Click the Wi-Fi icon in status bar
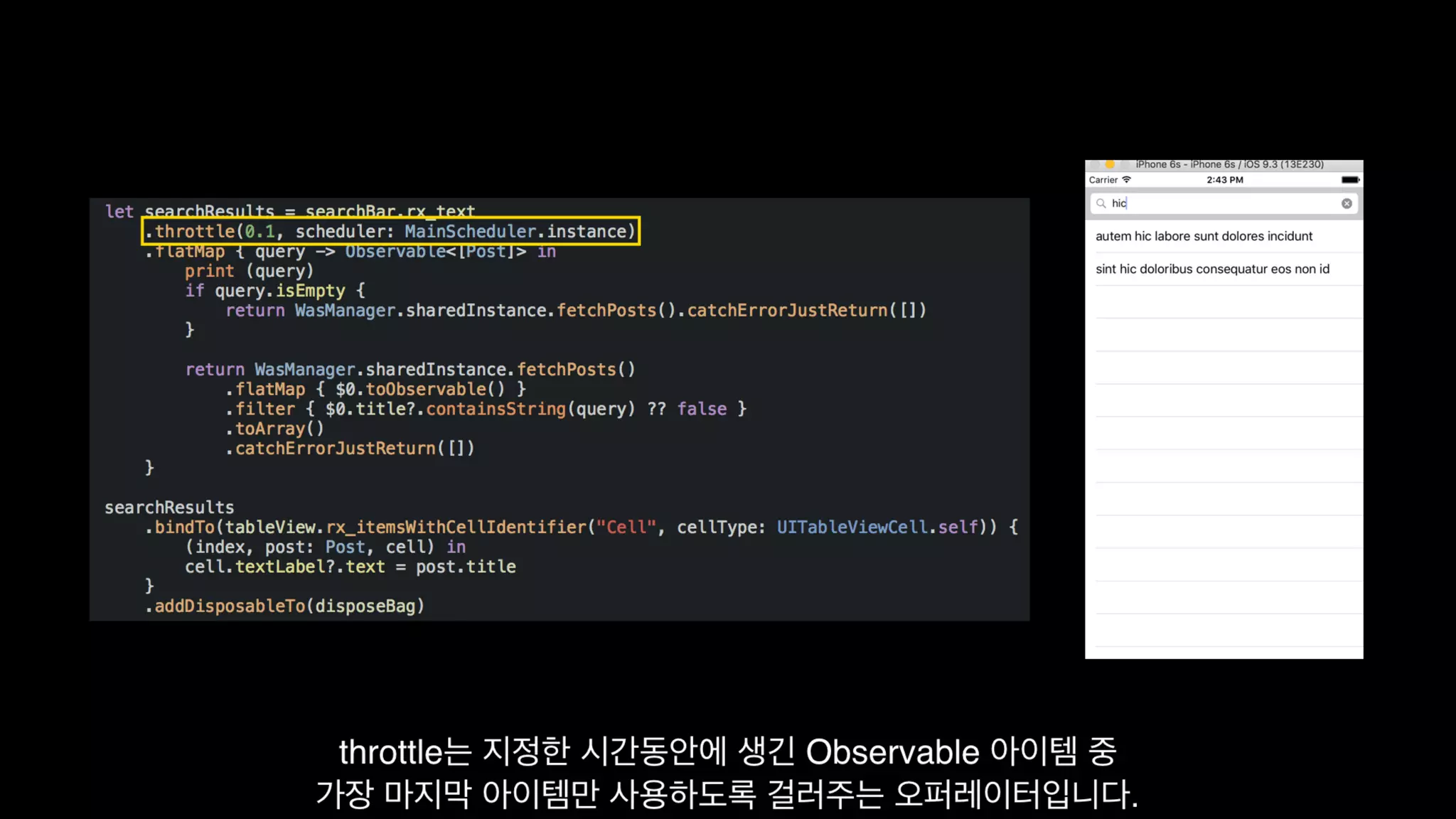This screenshot has height=819, width=1456. (x=1126, y=180)
